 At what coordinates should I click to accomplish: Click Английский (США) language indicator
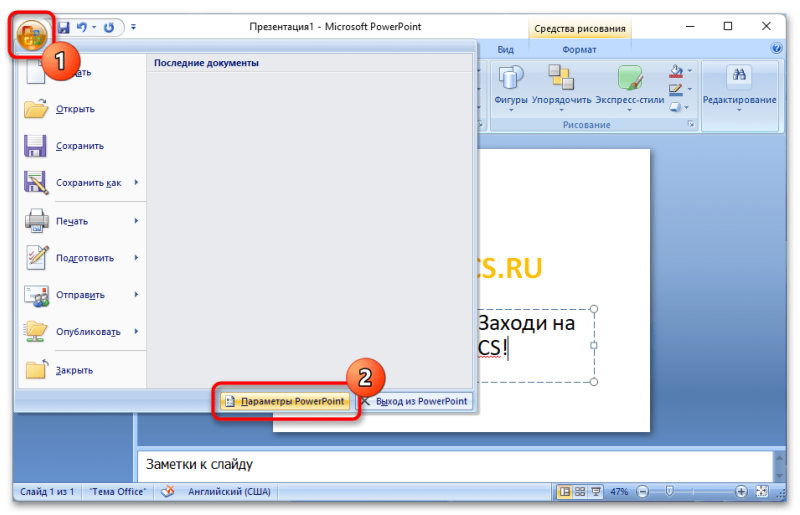tap(229, 492)
